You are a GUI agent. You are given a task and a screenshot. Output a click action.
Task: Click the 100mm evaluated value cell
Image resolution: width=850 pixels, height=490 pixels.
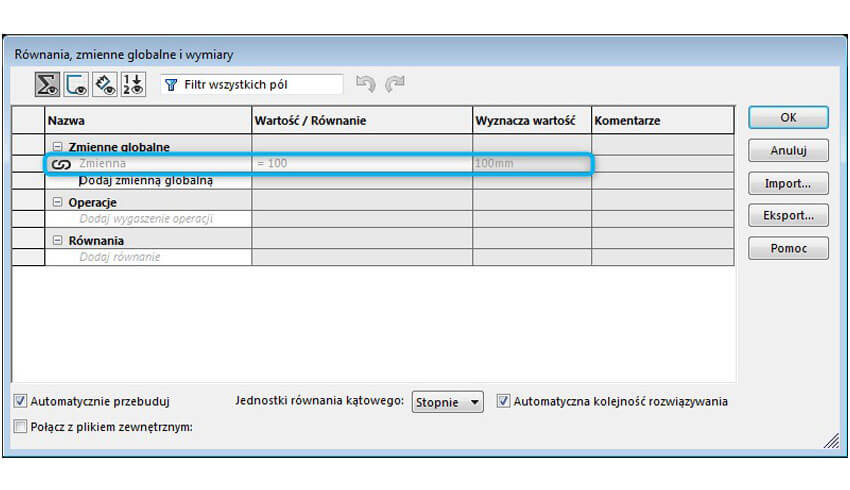(532, 164)
